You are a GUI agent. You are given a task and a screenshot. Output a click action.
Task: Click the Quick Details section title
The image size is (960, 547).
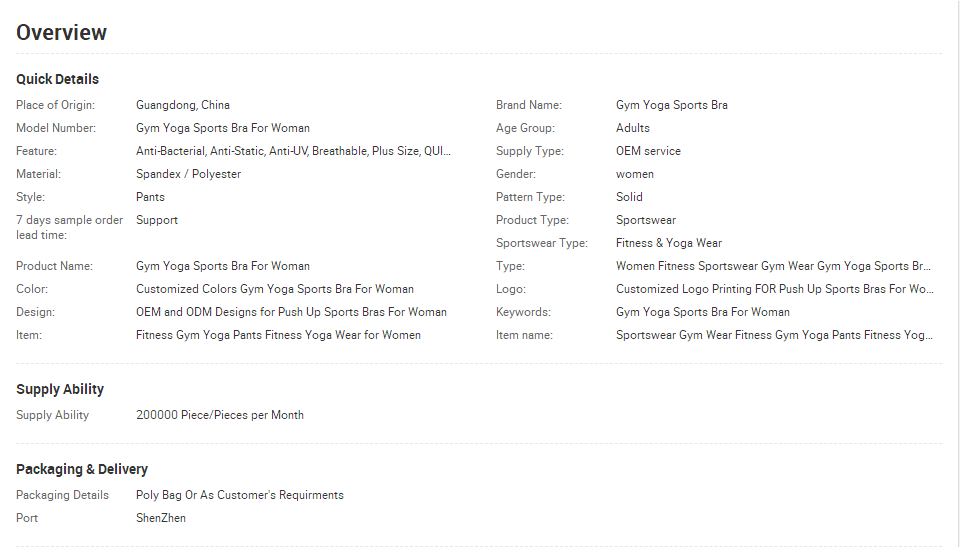(58, 79)
